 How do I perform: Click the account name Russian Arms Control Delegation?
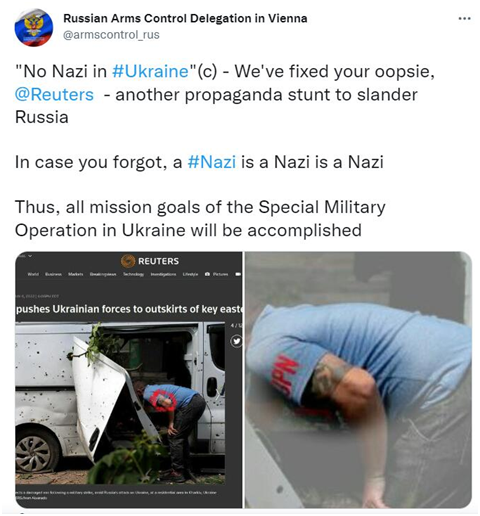[x=185, y=18]
